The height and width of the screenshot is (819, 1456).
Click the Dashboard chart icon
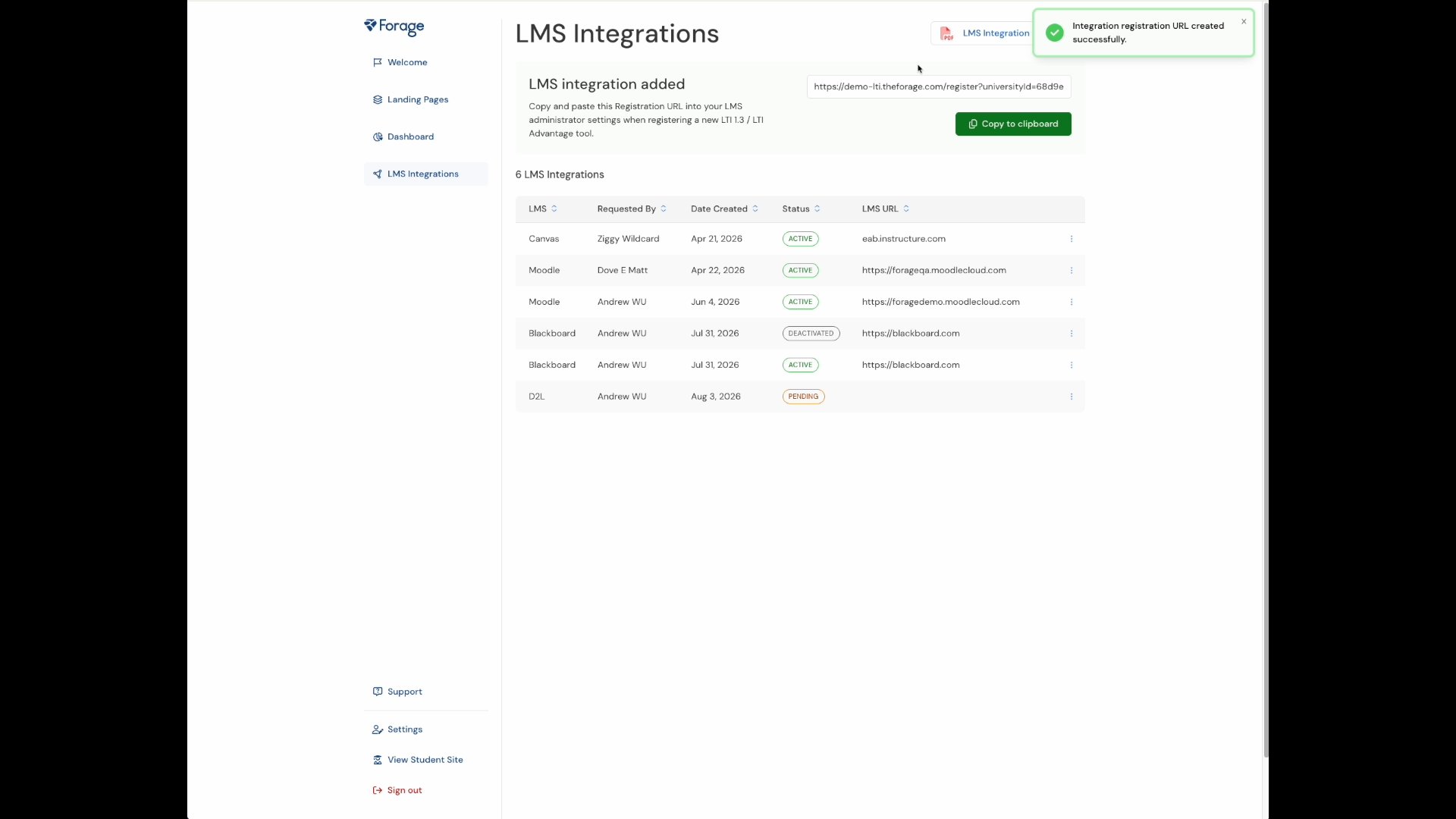tap(378, 136)
